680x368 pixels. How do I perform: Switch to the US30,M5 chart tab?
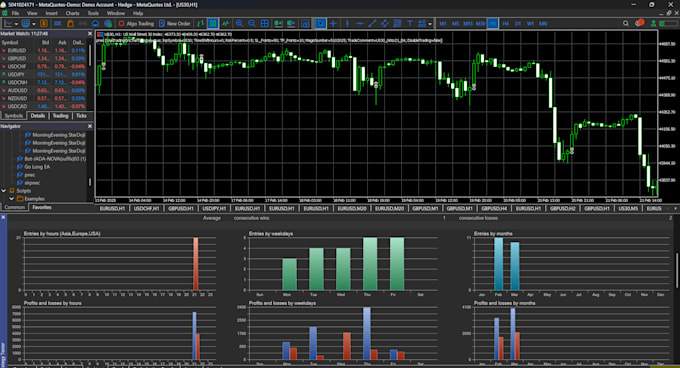pos(628,208)
